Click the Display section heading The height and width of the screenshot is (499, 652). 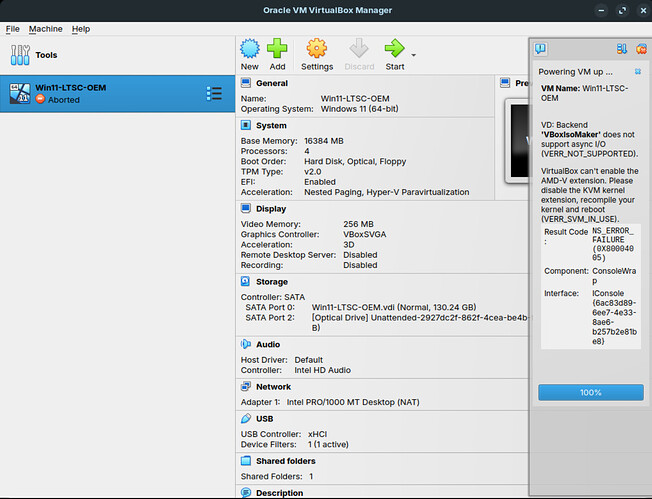point(271,209)
